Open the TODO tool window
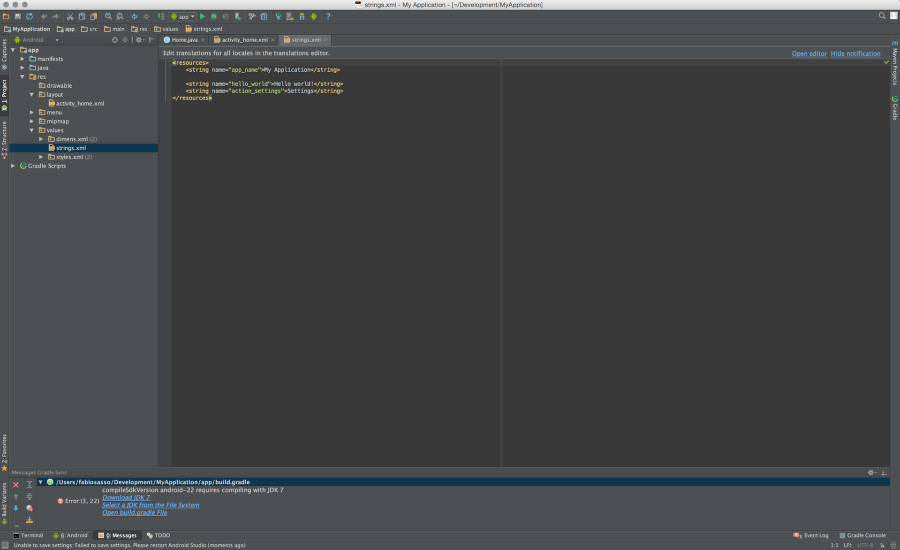 click(x=158, y=535)
